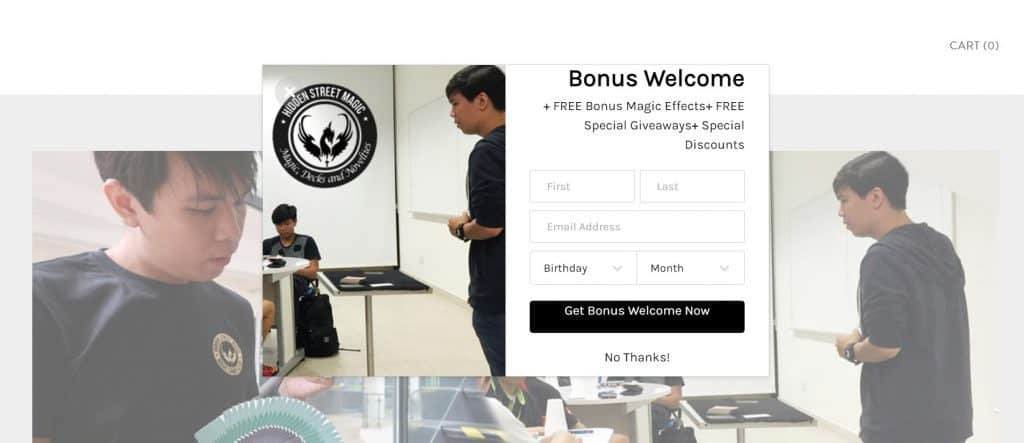The height and width of the screenshot is (443, 1024).
Task: Dismiss the offer via No Thanks!
Action: click(637, 357)
